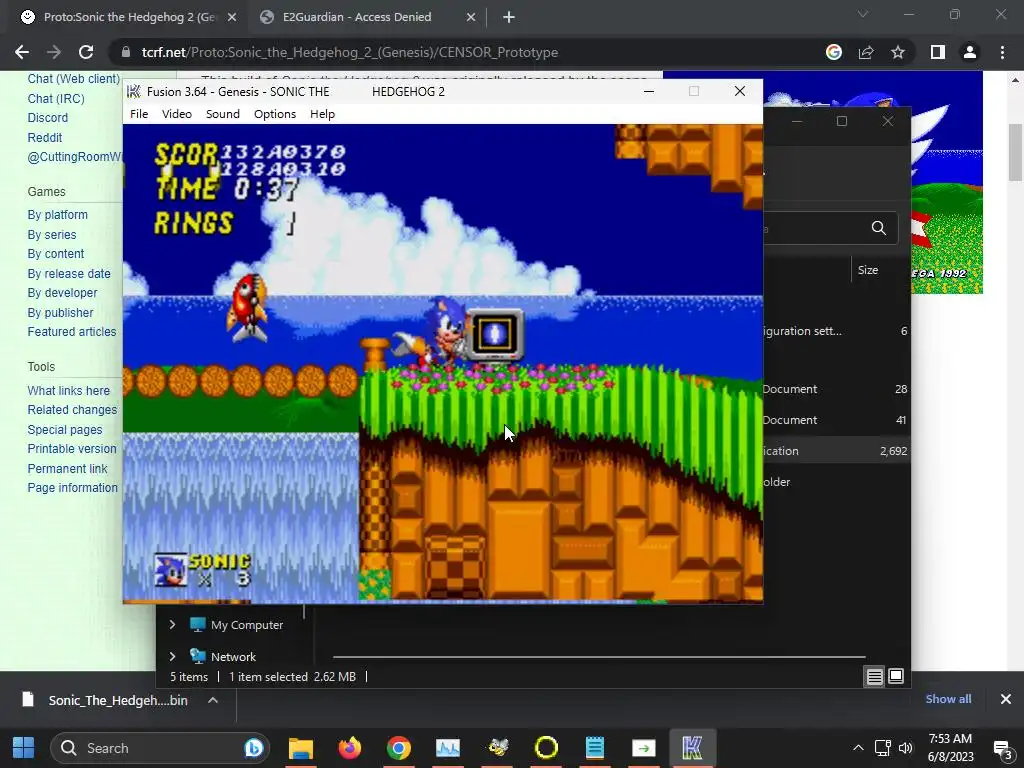Open the Chat (IRC) link
The image size is (1024, 768).
[x=56, y=99]
